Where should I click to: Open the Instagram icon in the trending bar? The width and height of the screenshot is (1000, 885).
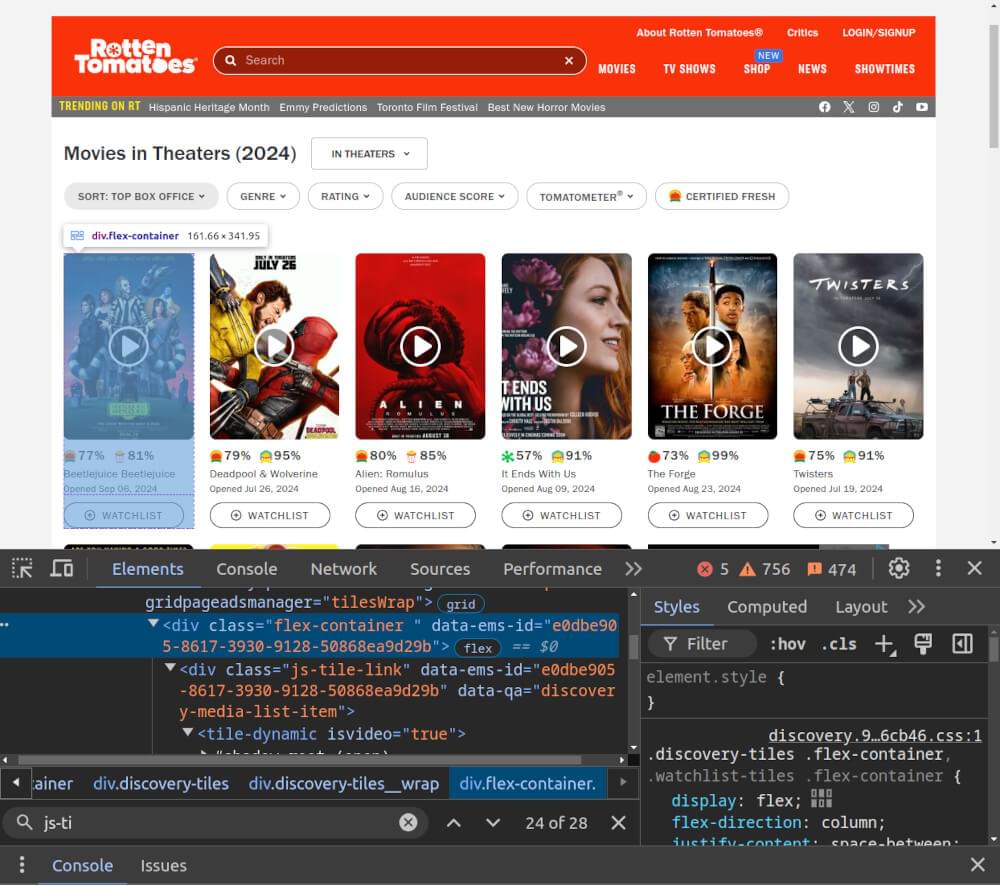pos(872,107)
